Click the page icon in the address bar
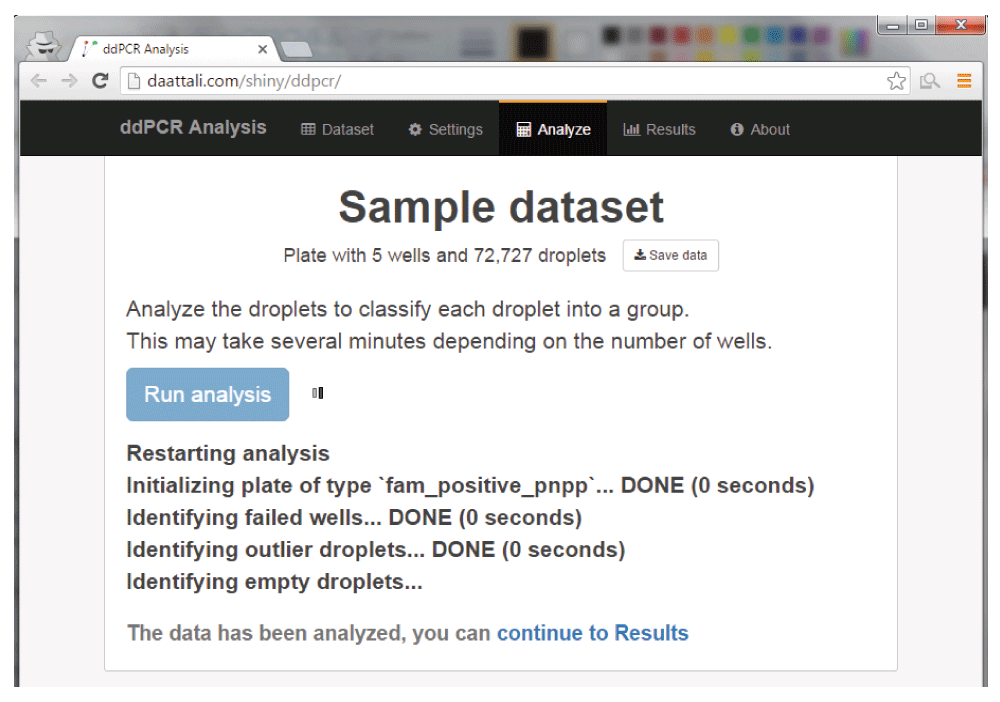 point(130,82)
